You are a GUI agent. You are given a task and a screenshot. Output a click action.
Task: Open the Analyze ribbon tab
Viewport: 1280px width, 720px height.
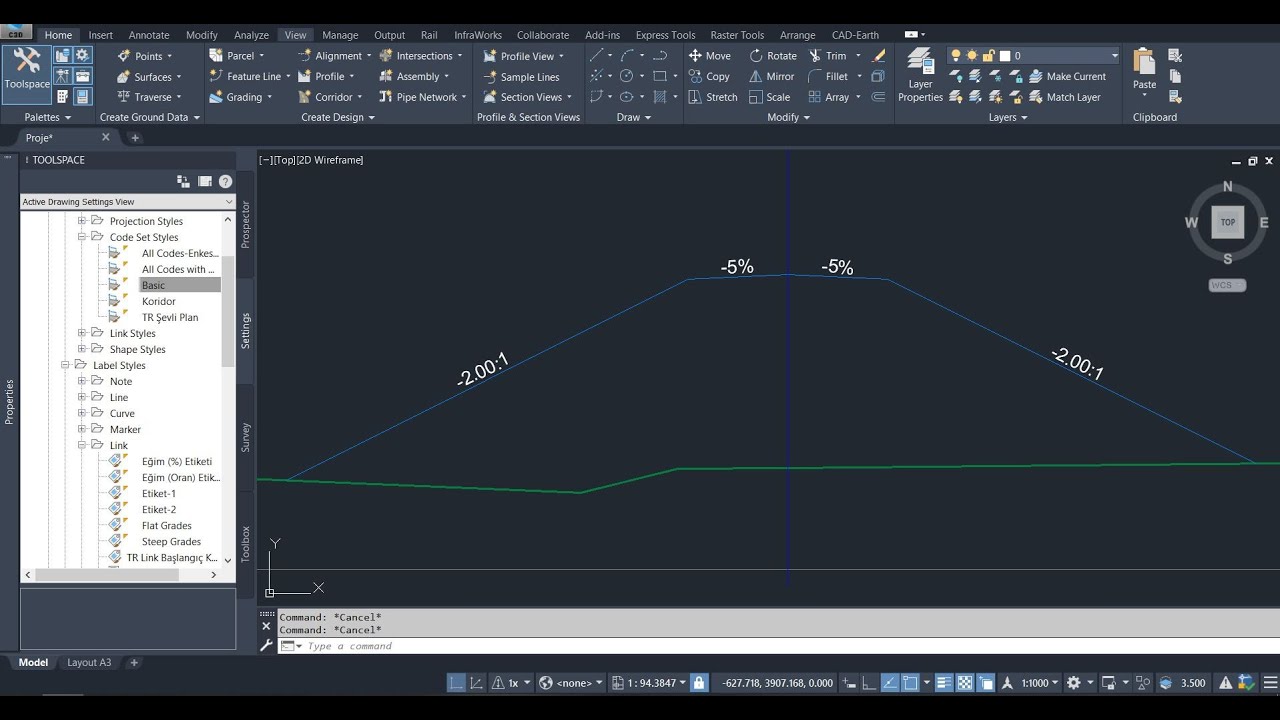coord(251,35)
